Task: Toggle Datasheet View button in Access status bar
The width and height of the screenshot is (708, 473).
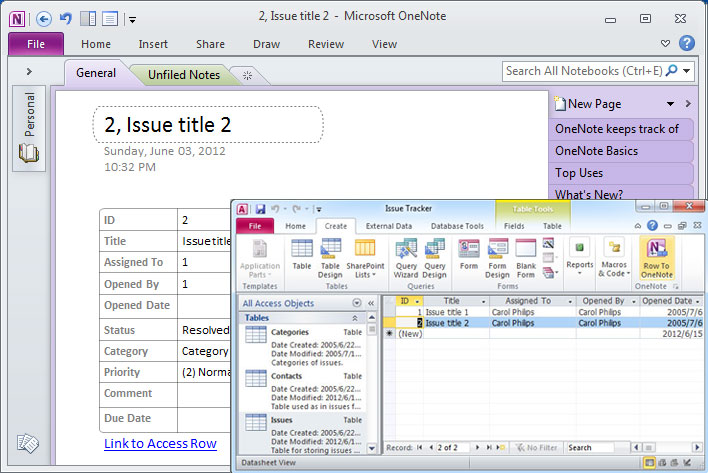Action: (651, 464)
